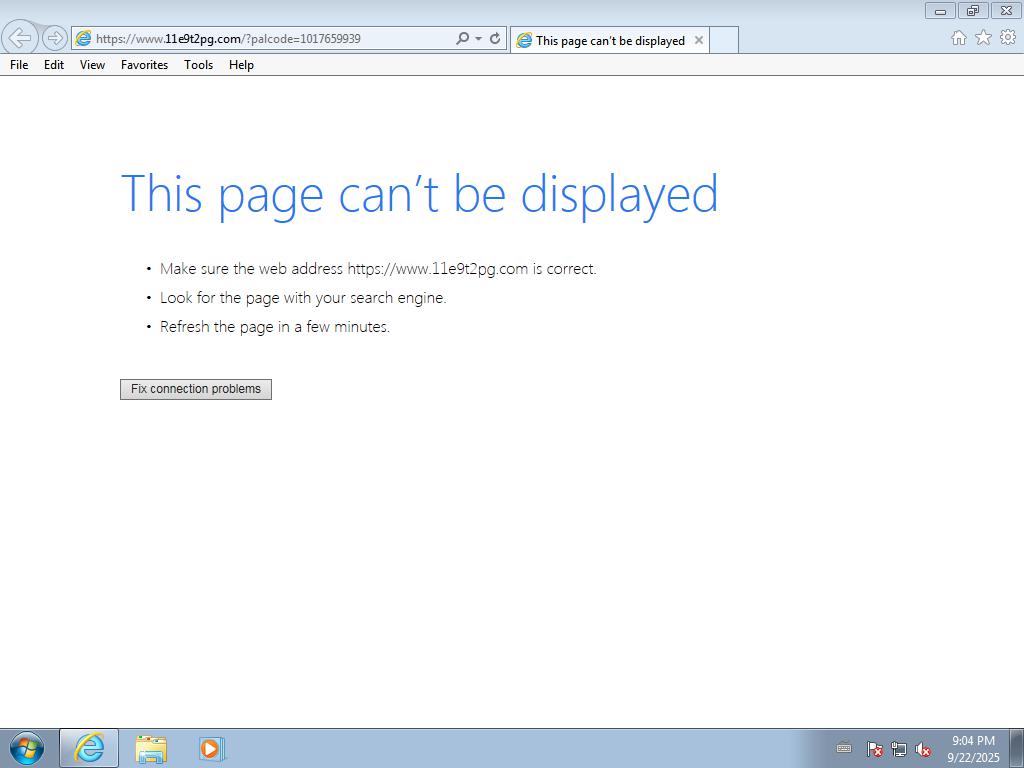Click the Back navigation arrow button
Screen dimensions: 1024x768
[20, 38]
